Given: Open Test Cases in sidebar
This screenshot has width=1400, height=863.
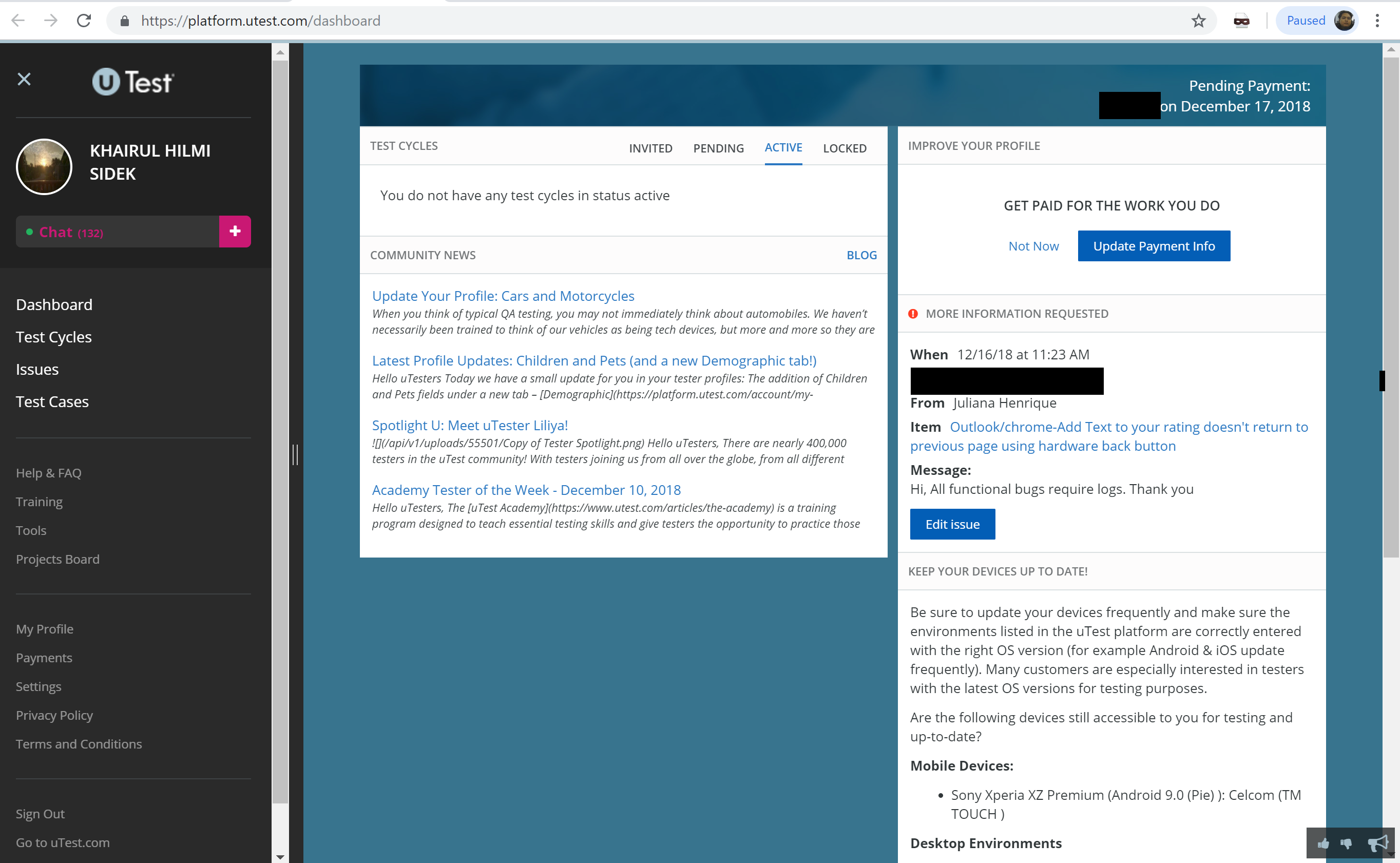Looking at the screenshot, I should (x=52, y=402).
